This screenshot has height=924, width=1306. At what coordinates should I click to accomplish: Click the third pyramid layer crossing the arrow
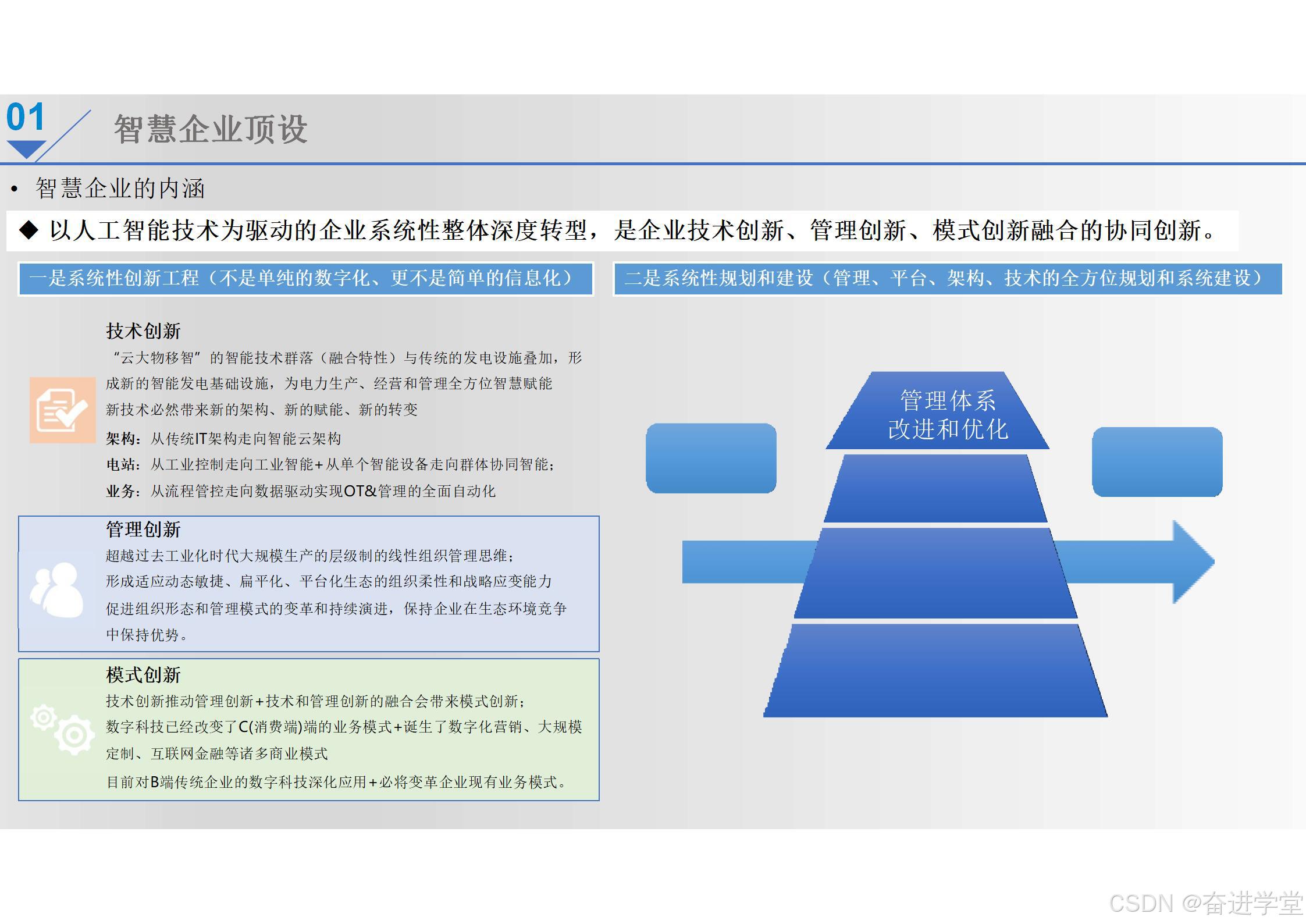pos(935,573)
